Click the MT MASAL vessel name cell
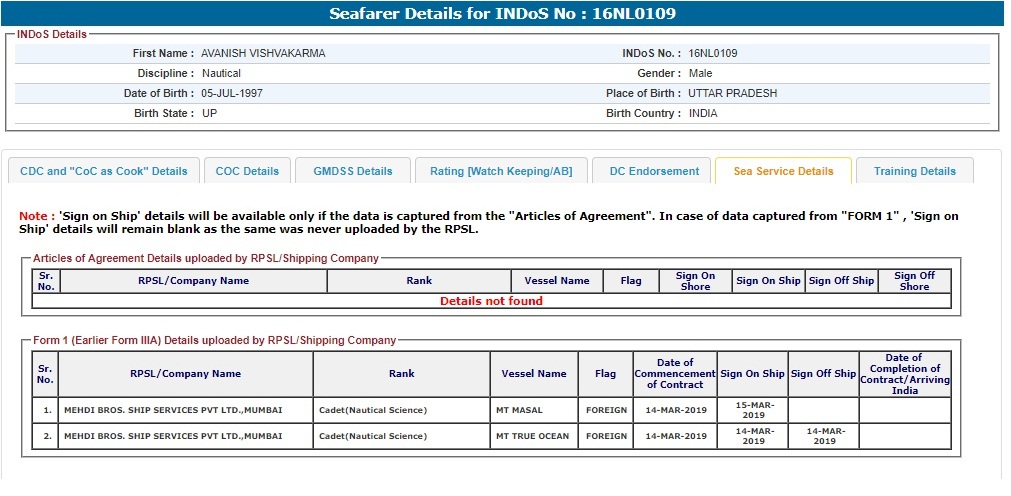1011x496 pixels. click(x=522, y=410)
